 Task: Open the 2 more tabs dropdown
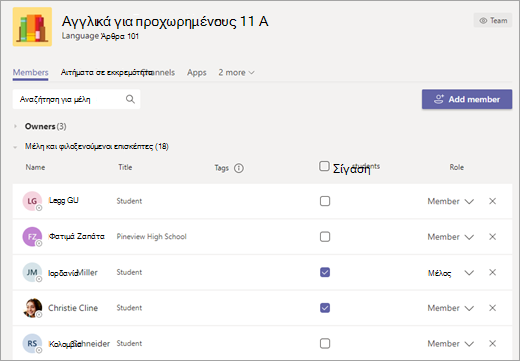pos(236,72)
